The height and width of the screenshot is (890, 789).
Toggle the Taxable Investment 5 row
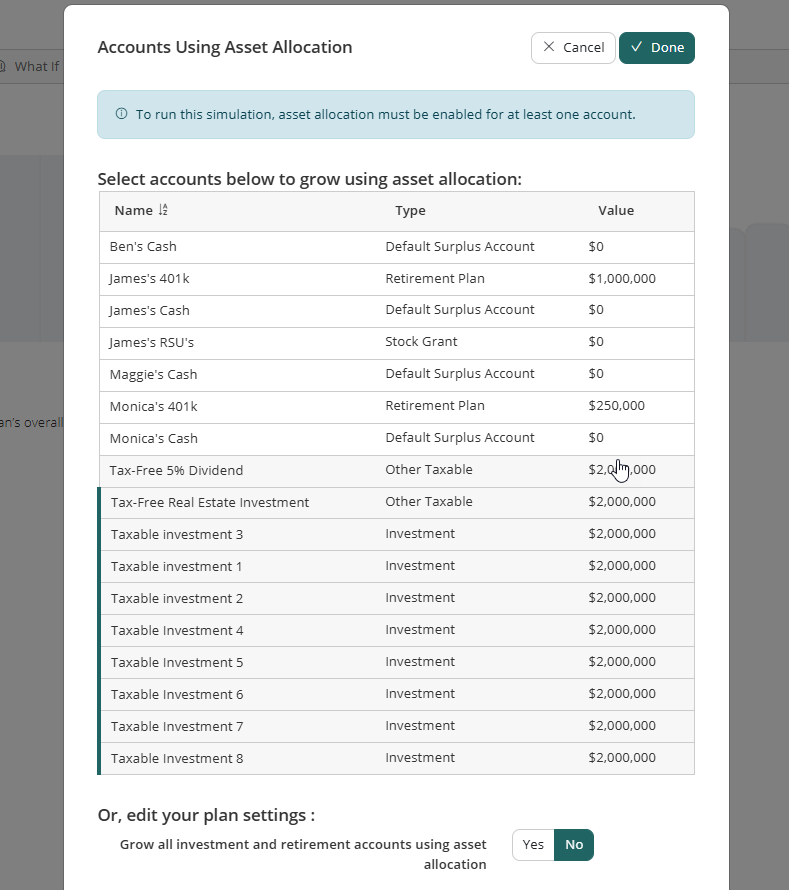[x=396, y=663]
